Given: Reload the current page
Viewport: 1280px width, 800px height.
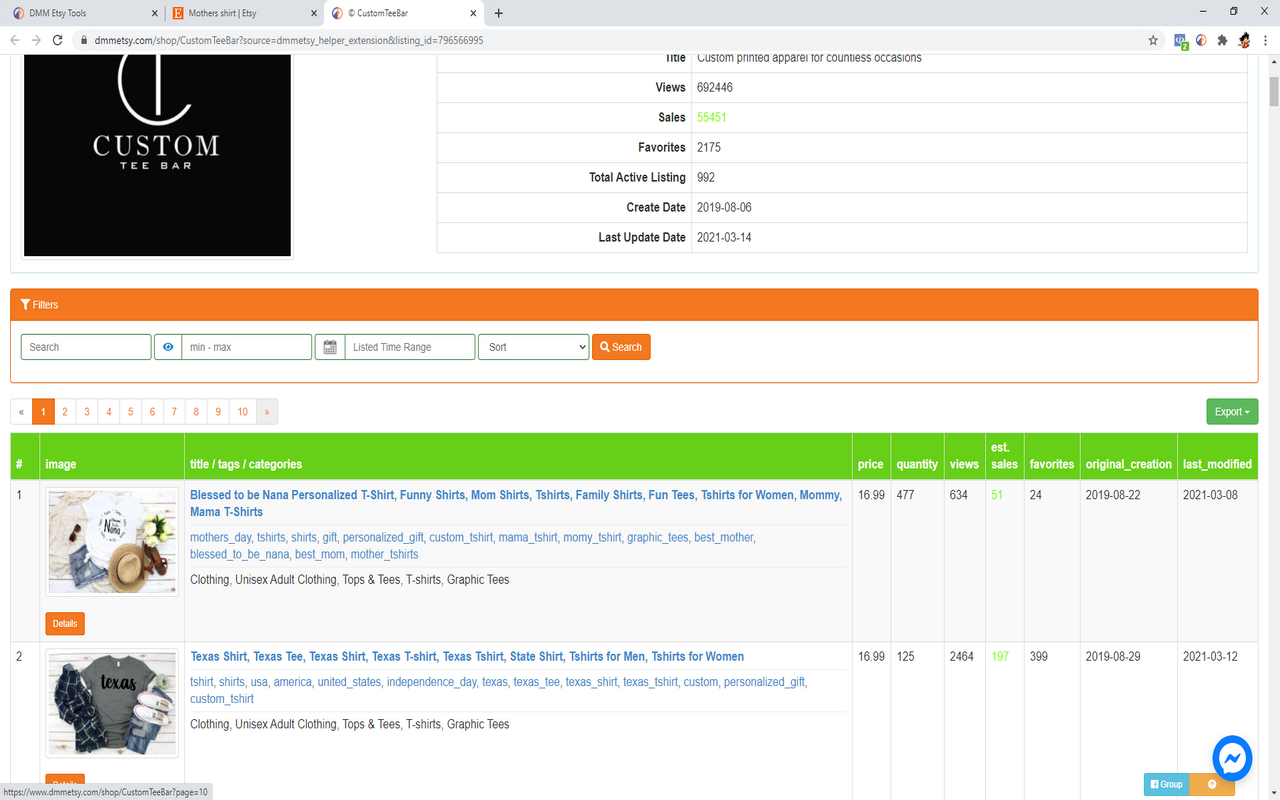Looking at the screenshot, I should tap(58, 40).
